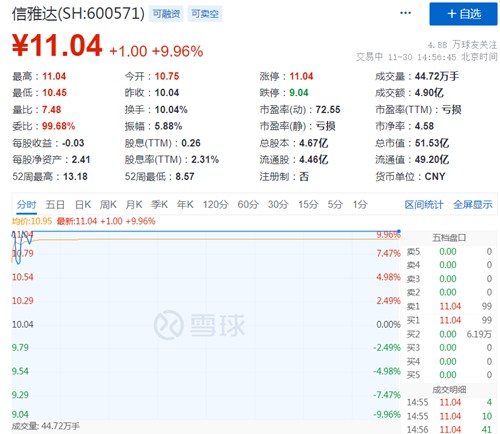Open the 日K chart tab
Image resolution: width=500 pixels, height=434 pixels.
click(83, 204)
